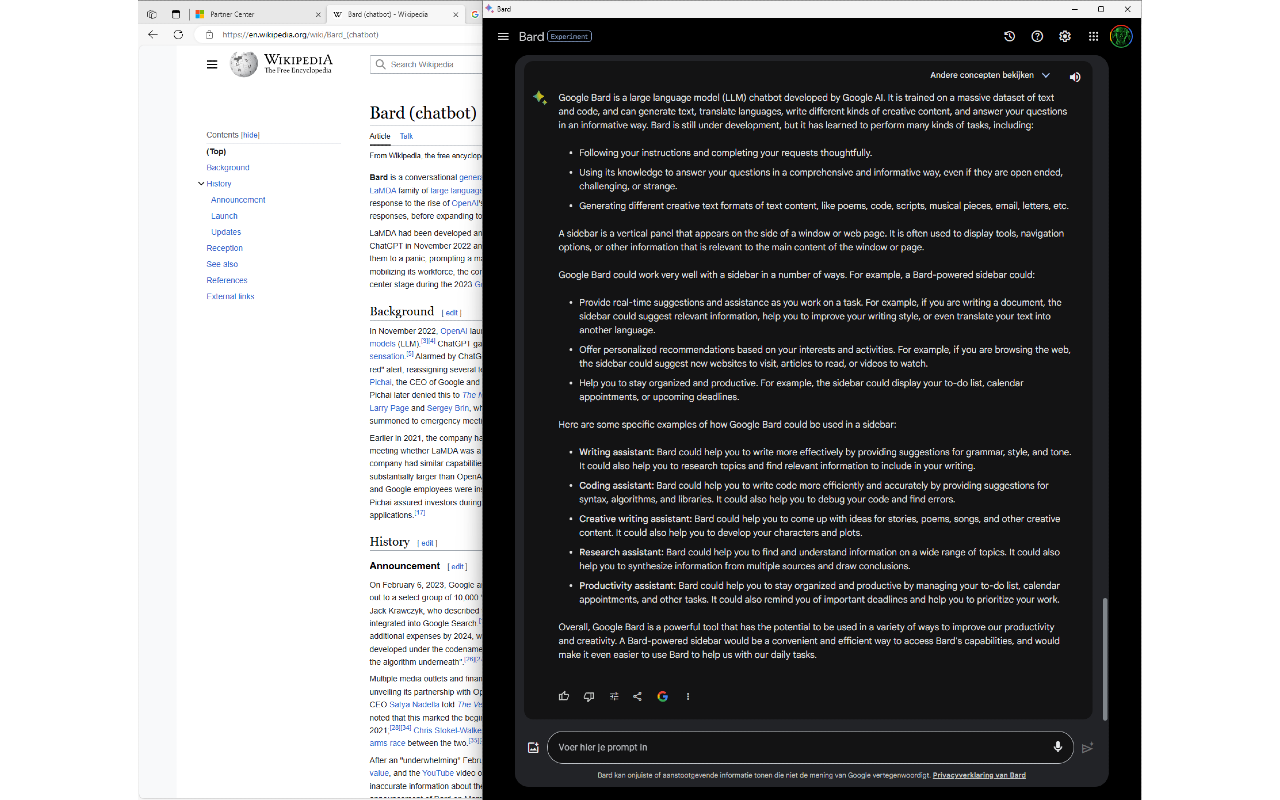Give the response a thumbs down
This screenshot has height=800, width=1280.
coord(589,696)
